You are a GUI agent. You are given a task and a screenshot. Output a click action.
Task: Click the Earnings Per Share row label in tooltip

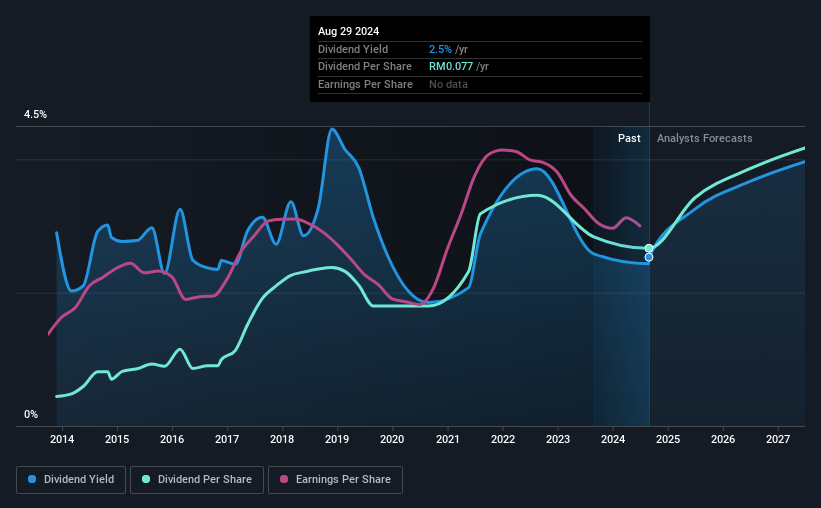[365, 84]
